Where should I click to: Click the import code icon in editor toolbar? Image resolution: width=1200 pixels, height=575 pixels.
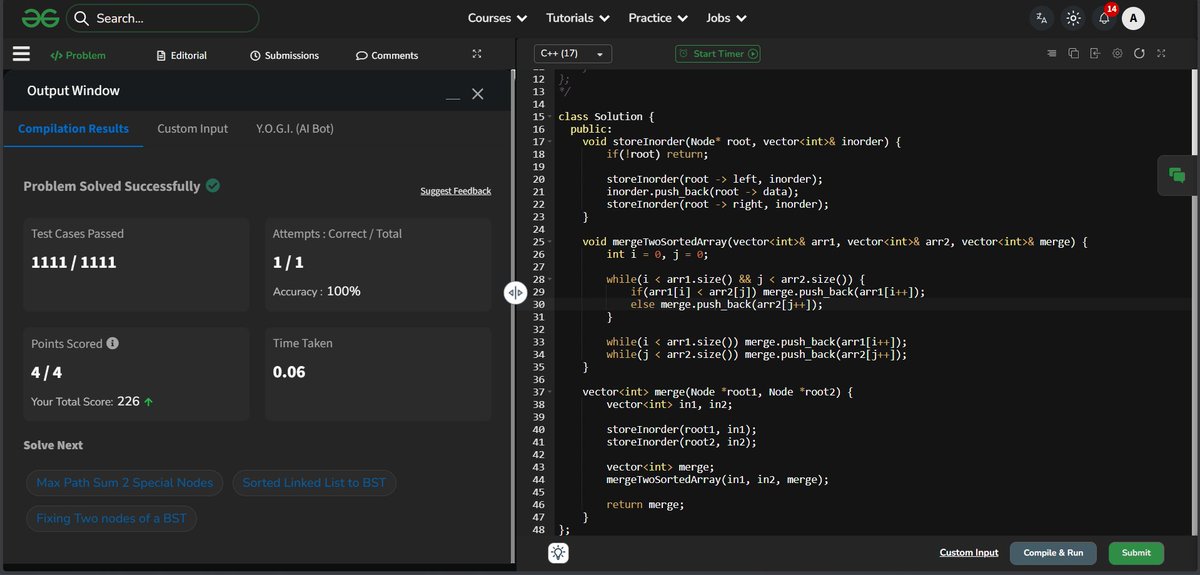[x=1095, y=54]
